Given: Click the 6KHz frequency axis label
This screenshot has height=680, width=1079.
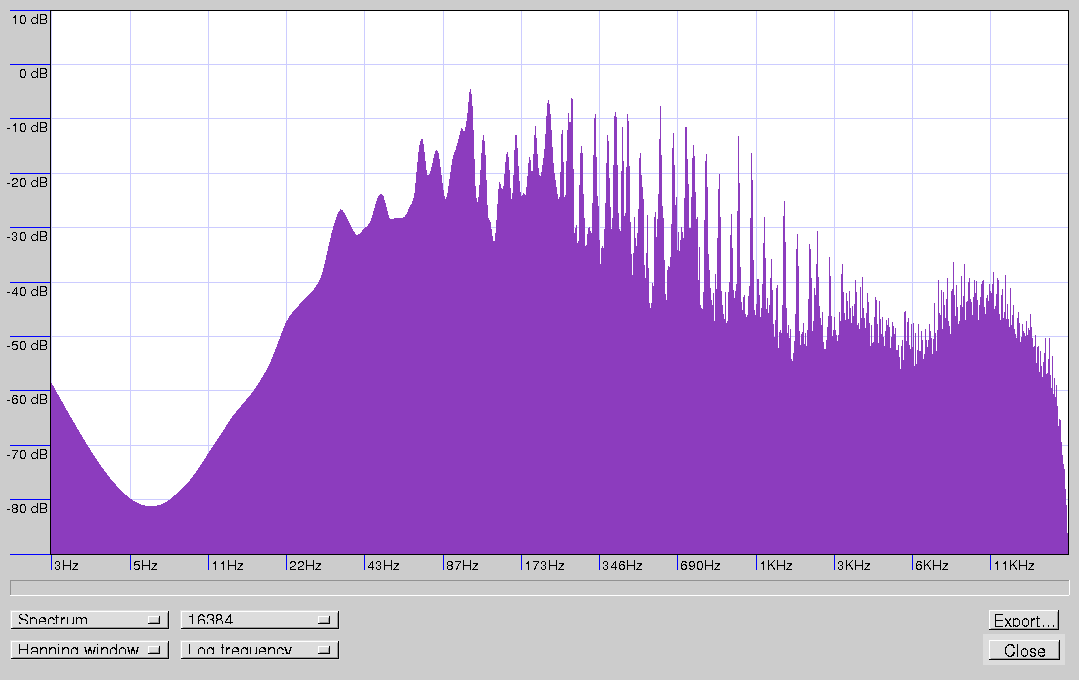Looking at the screenshot, I should point(932,566).
